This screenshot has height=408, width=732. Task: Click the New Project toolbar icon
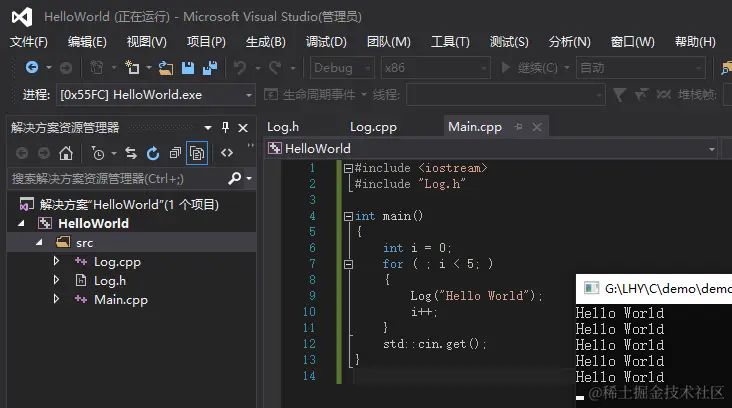[132, 68]
